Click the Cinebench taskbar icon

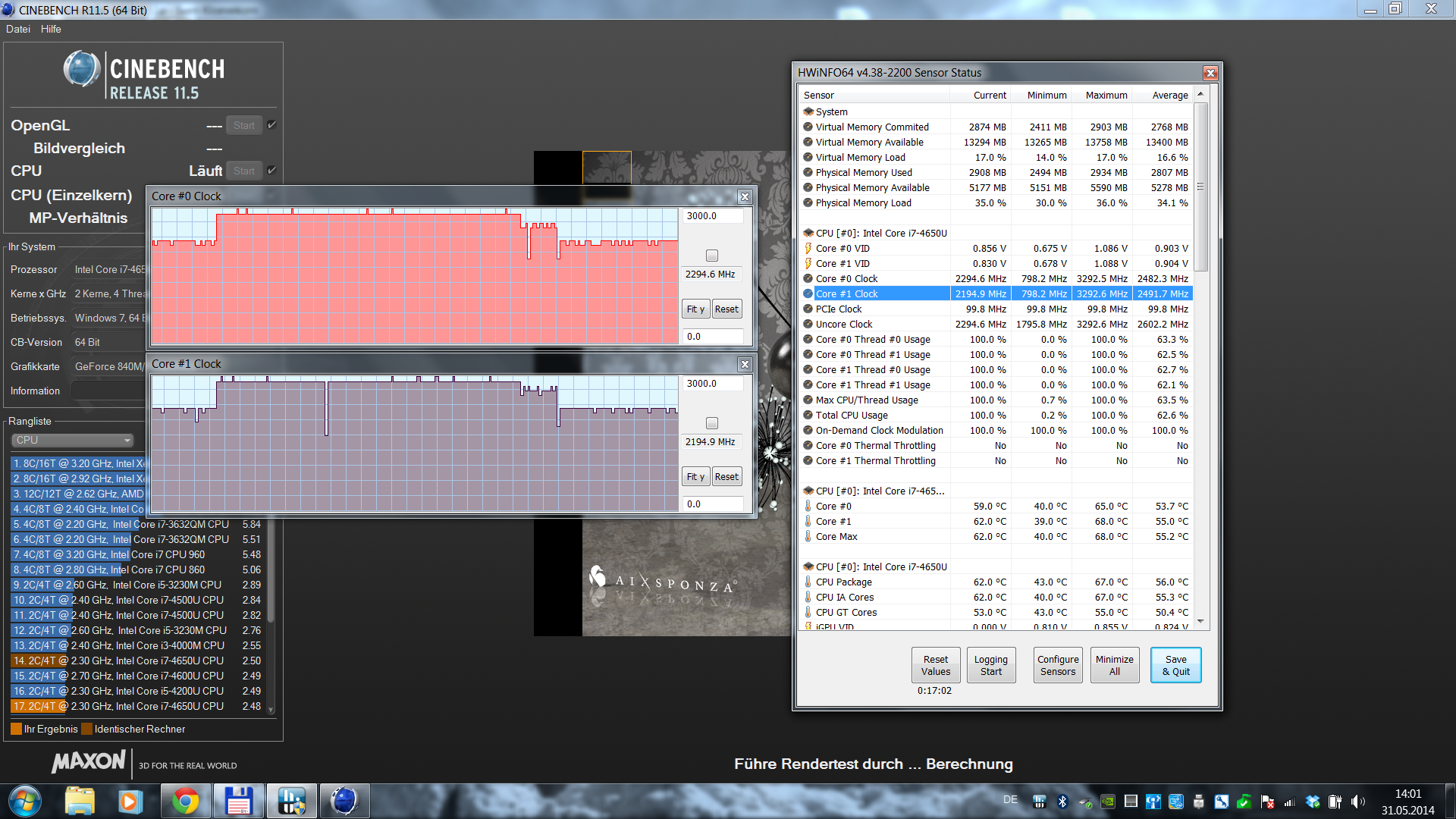point(344,801)
